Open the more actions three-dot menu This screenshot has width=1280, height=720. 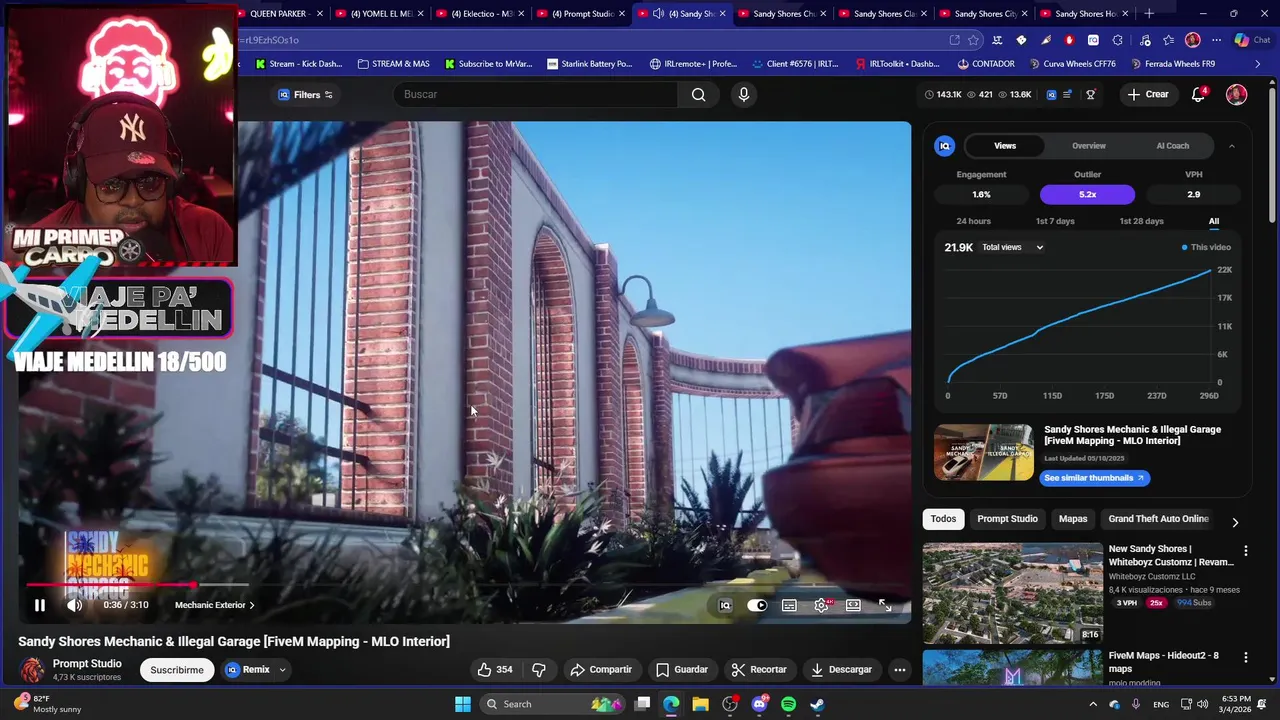point(899,670)
